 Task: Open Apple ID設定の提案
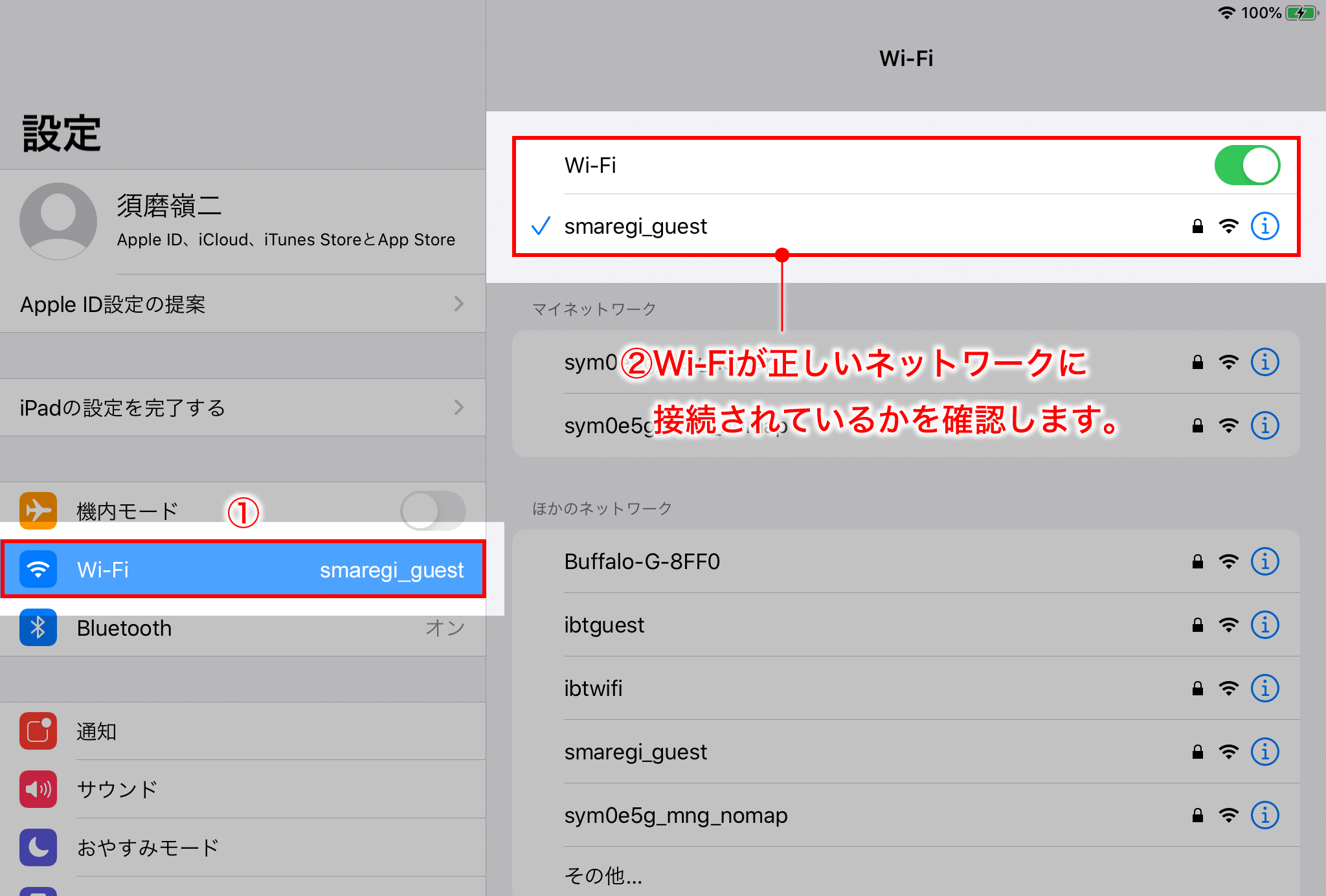point(243,304)
